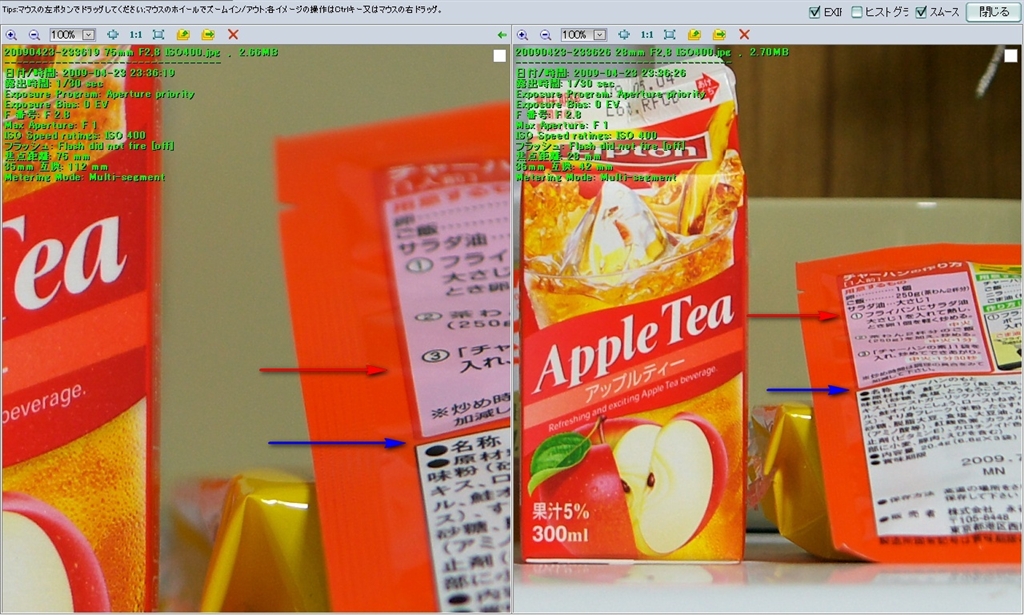Click right pane 100% zoom value field

(577, 35)
